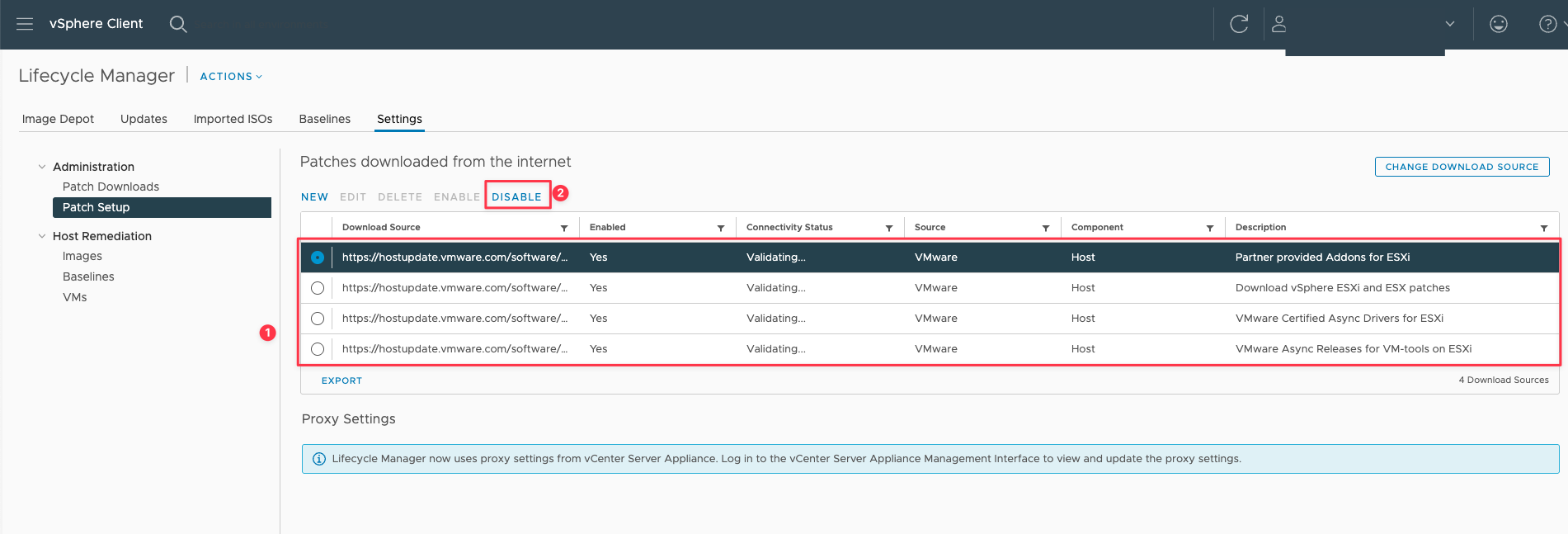Viewport: 1568px width, 534px height.
Task: Select Patch Setup in the sidebar
Action: coord(162,207)
